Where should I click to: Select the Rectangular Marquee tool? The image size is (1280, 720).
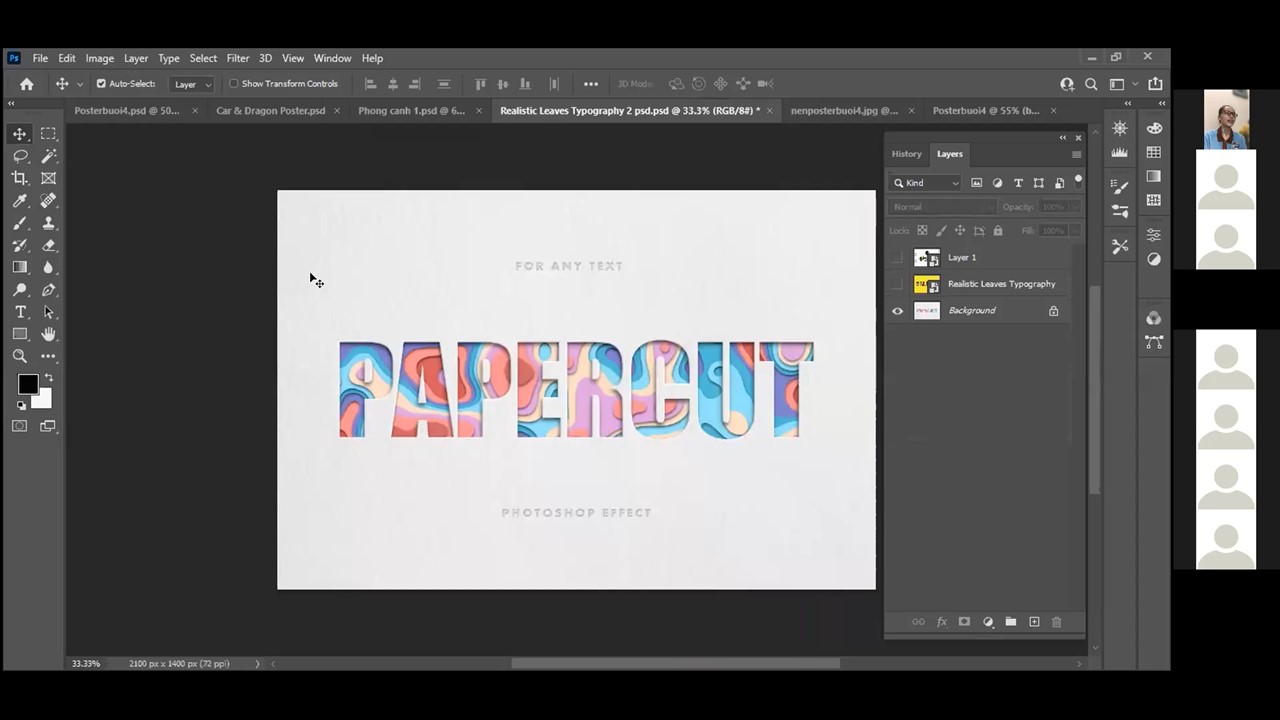[48, 134]
